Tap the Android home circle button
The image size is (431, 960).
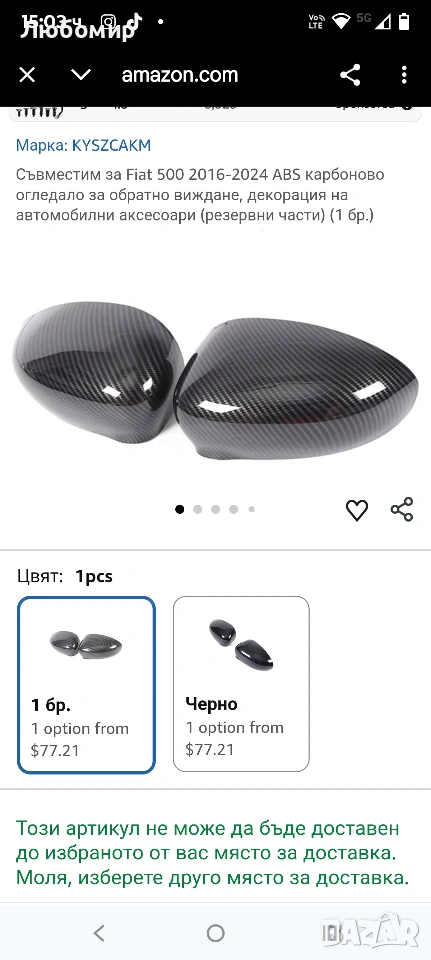coord(216,933)
